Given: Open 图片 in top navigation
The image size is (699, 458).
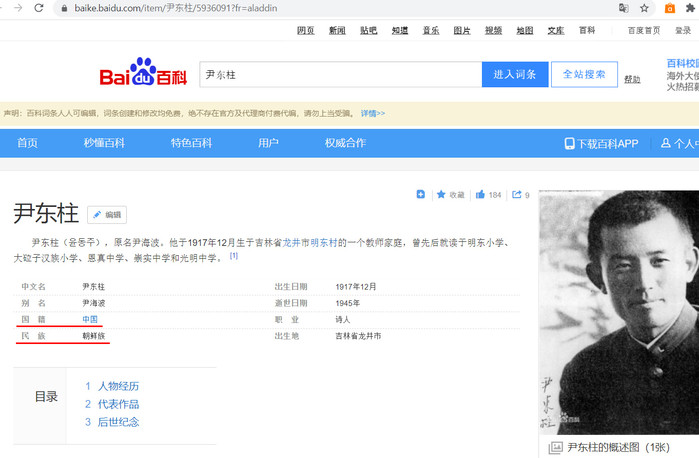Looking at the screenshot, I should tap(462, 30).
